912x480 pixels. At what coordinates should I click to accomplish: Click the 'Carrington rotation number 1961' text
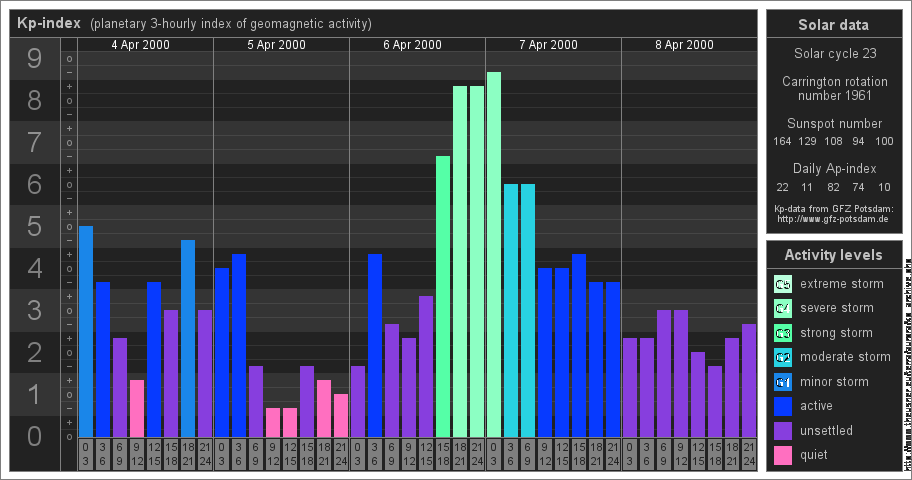pyautogui.click(x=834, y=88)
